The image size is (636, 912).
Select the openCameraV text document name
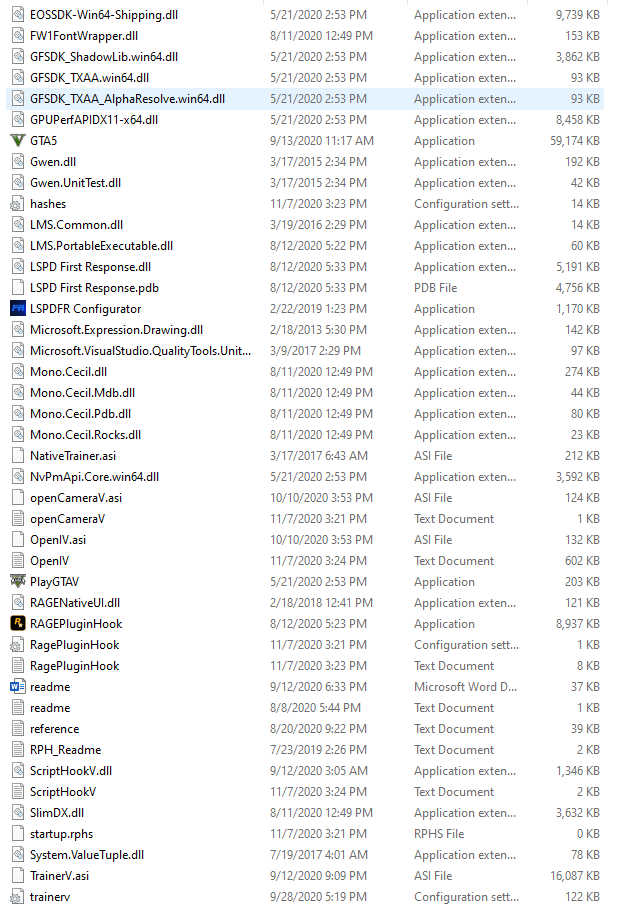(x=67, y=519)
